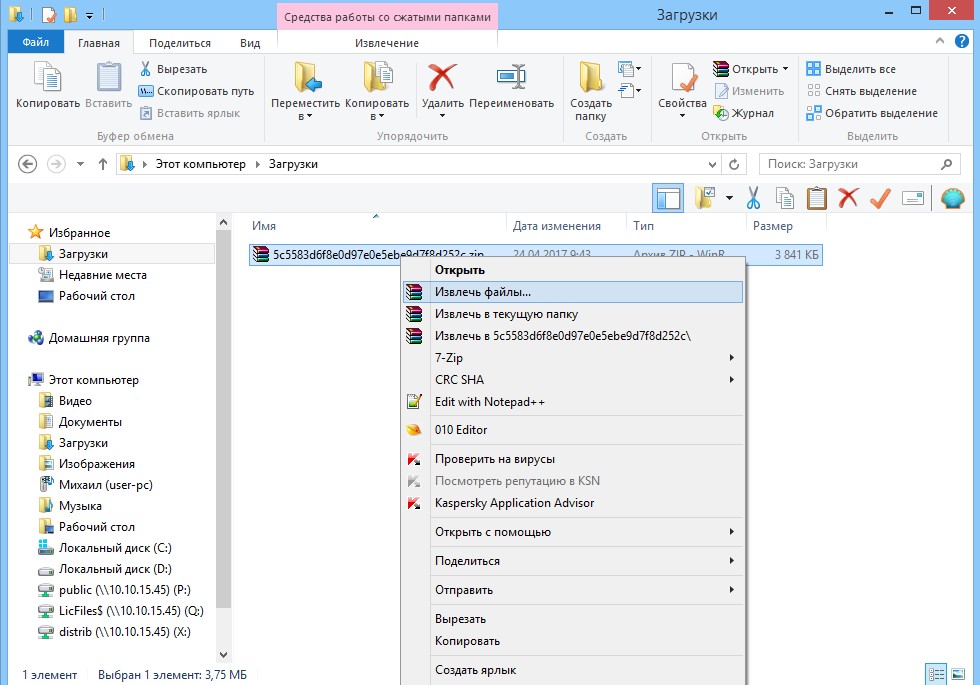The image size is (980, 685).
Task: Expand the CRC SHA submenu
Action: [731, 380]
